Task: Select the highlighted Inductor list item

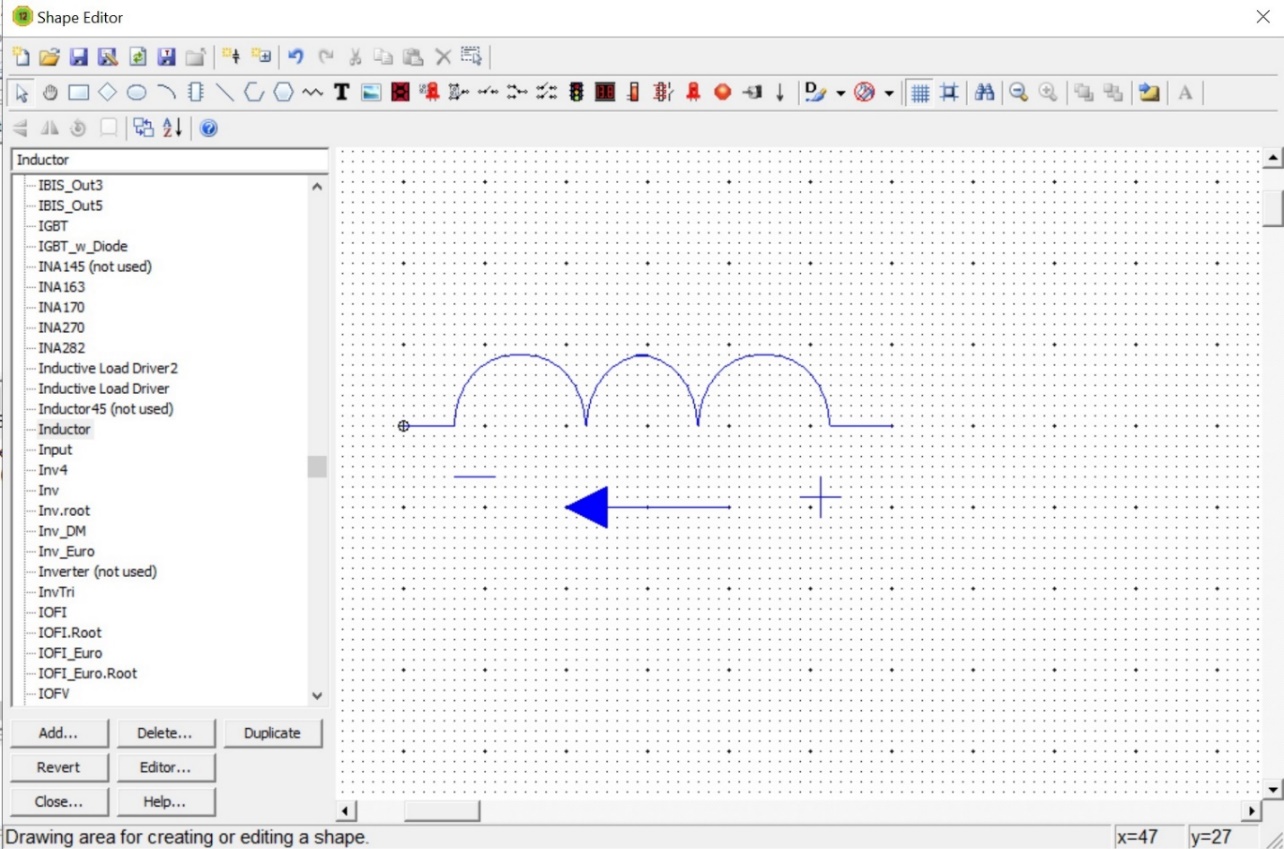Action: point(64,429)
